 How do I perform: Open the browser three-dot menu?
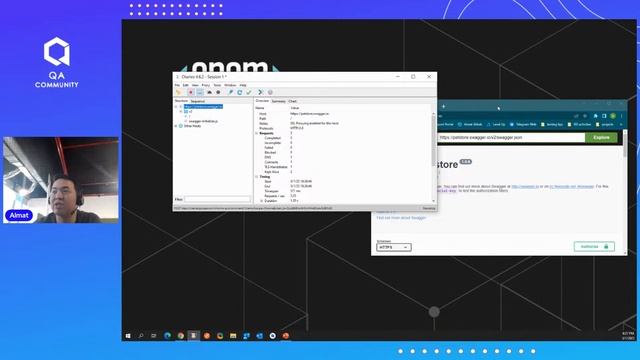[x=621, y=116]
